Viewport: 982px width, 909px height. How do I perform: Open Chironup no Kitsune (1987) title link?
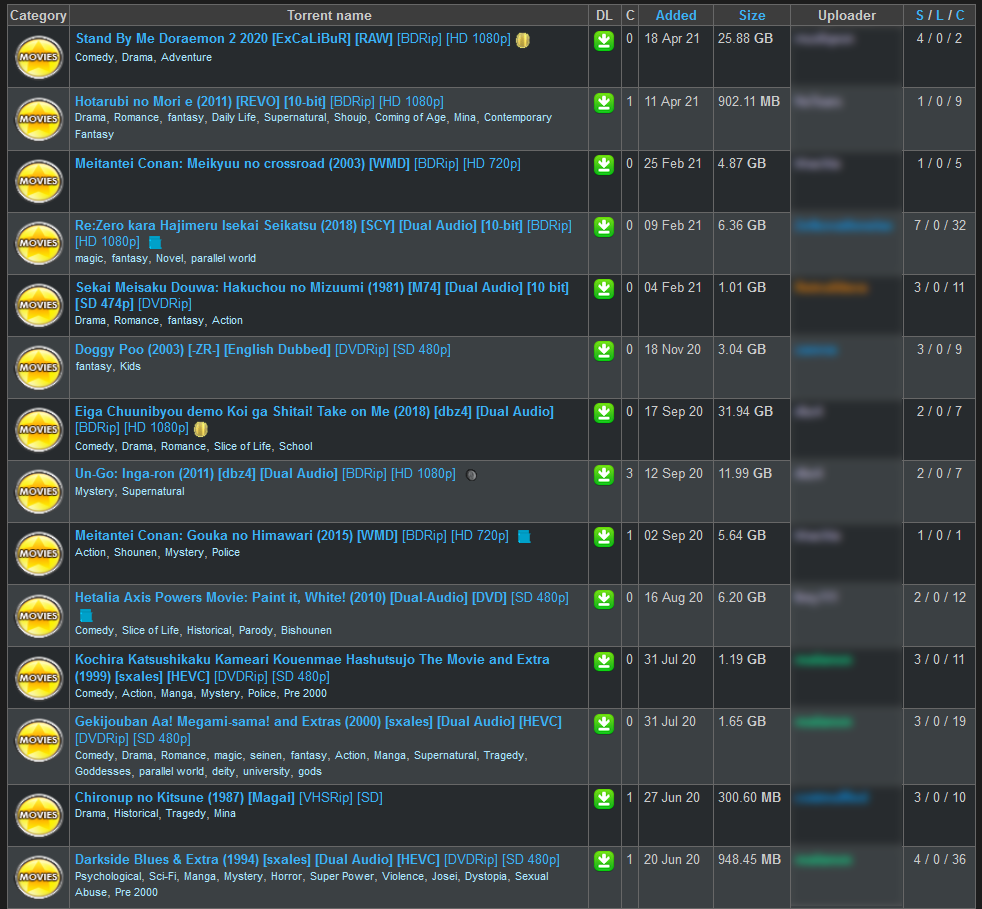[x=229, y=797]
